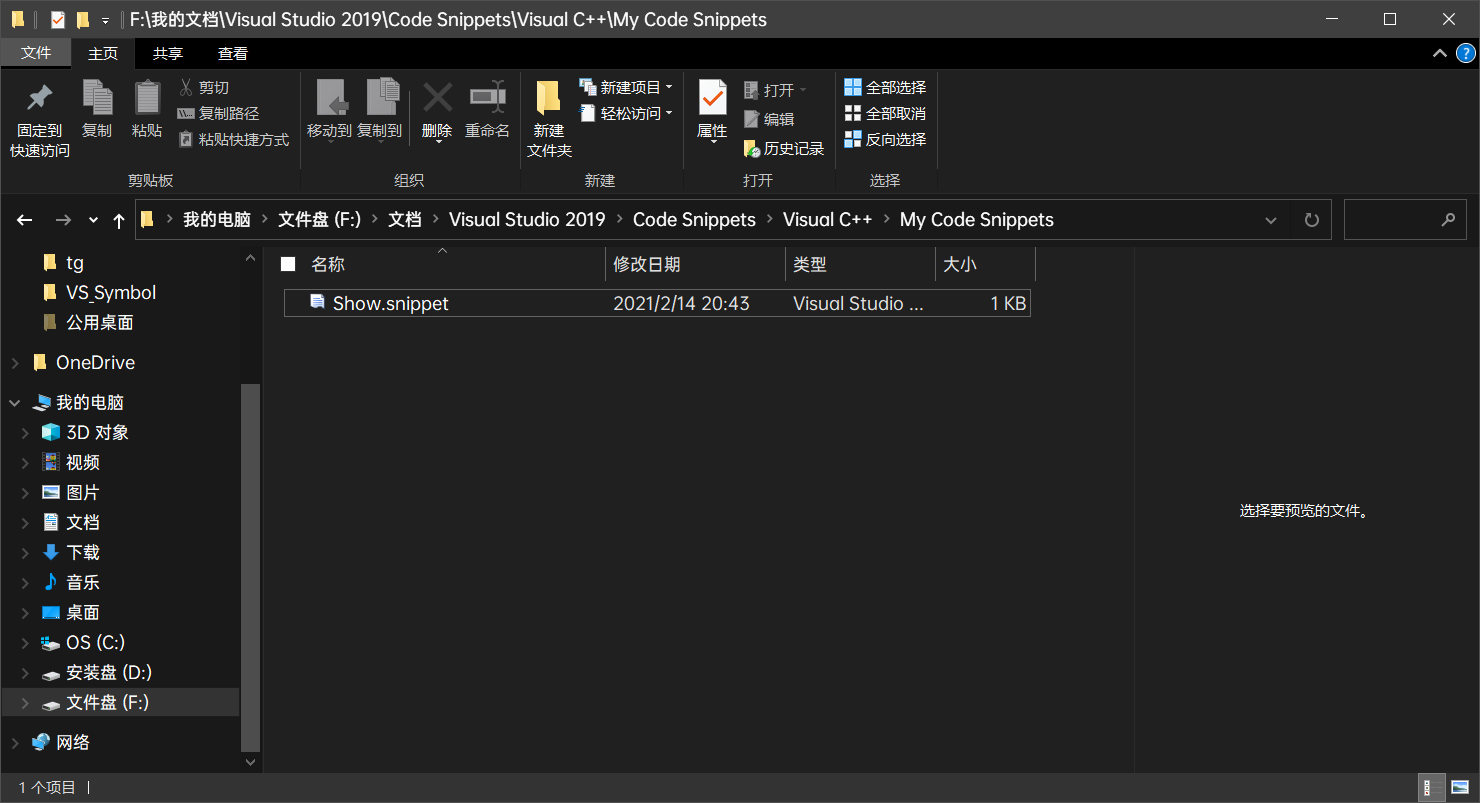Click the search box
This screenshot has width=1480, height=803.
[x=1404, y=220]
